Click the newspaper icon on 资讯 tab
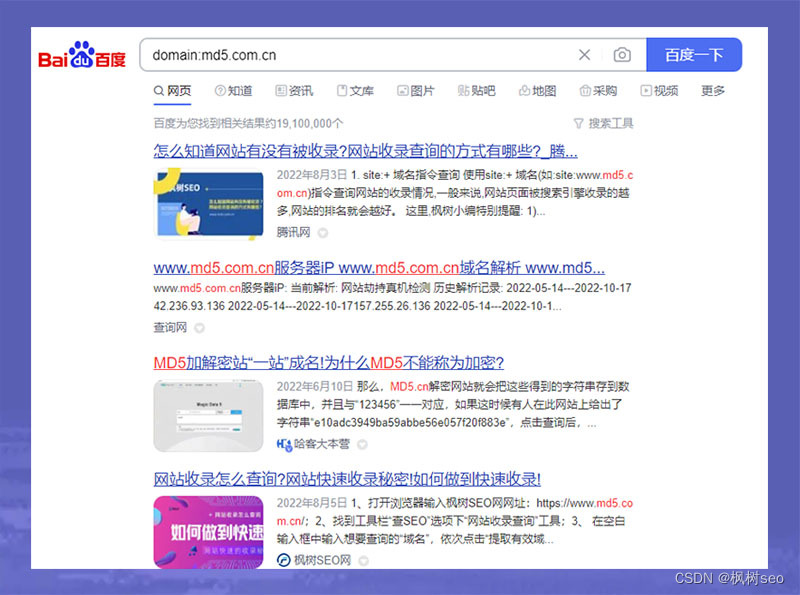The image size is (800, 595). pyautogui.click(x=281, y=91)
